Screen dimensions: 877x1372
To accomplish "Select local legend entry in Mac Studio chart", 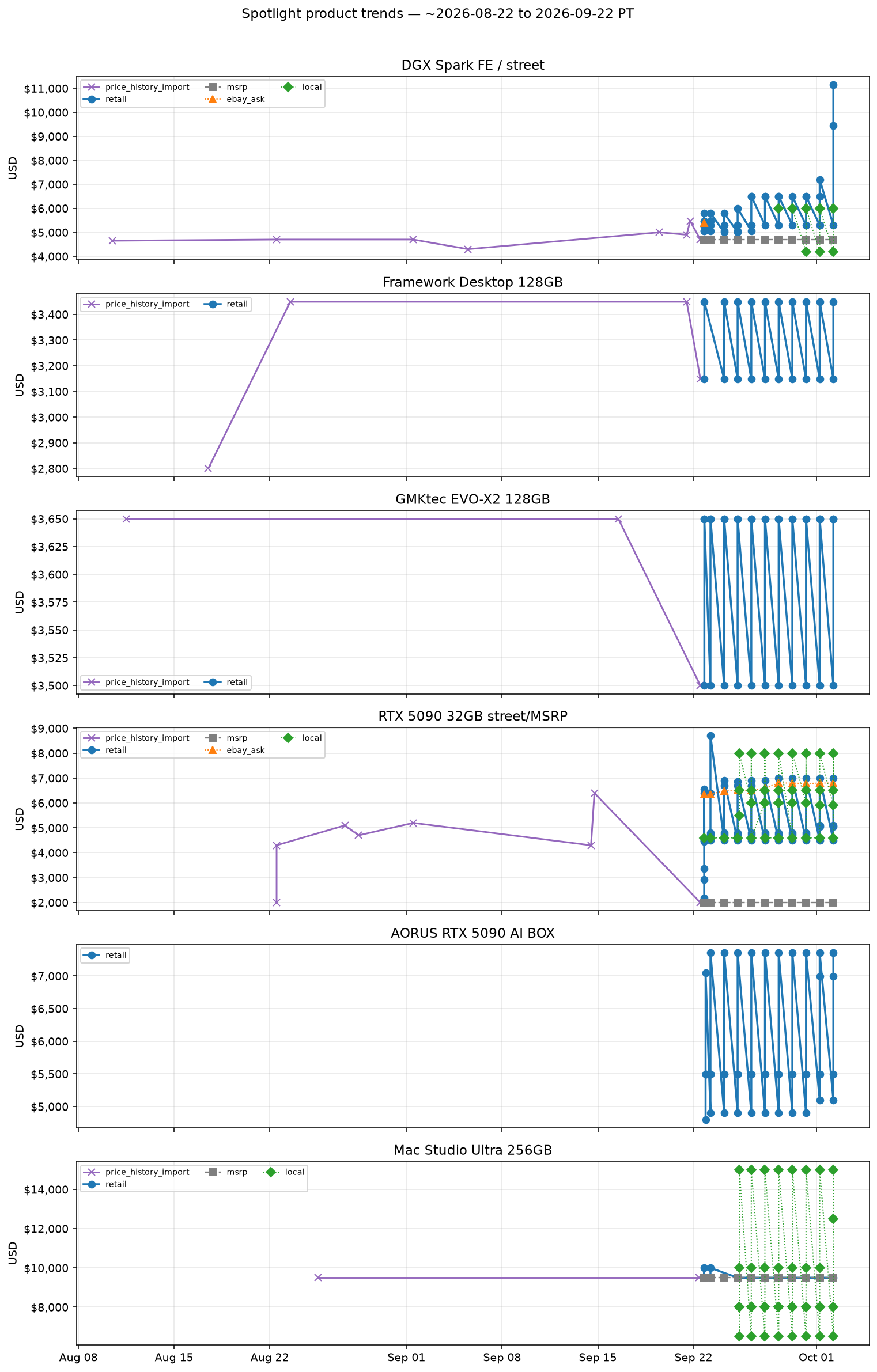I will pyautogui.click(x=284, y=1172).
